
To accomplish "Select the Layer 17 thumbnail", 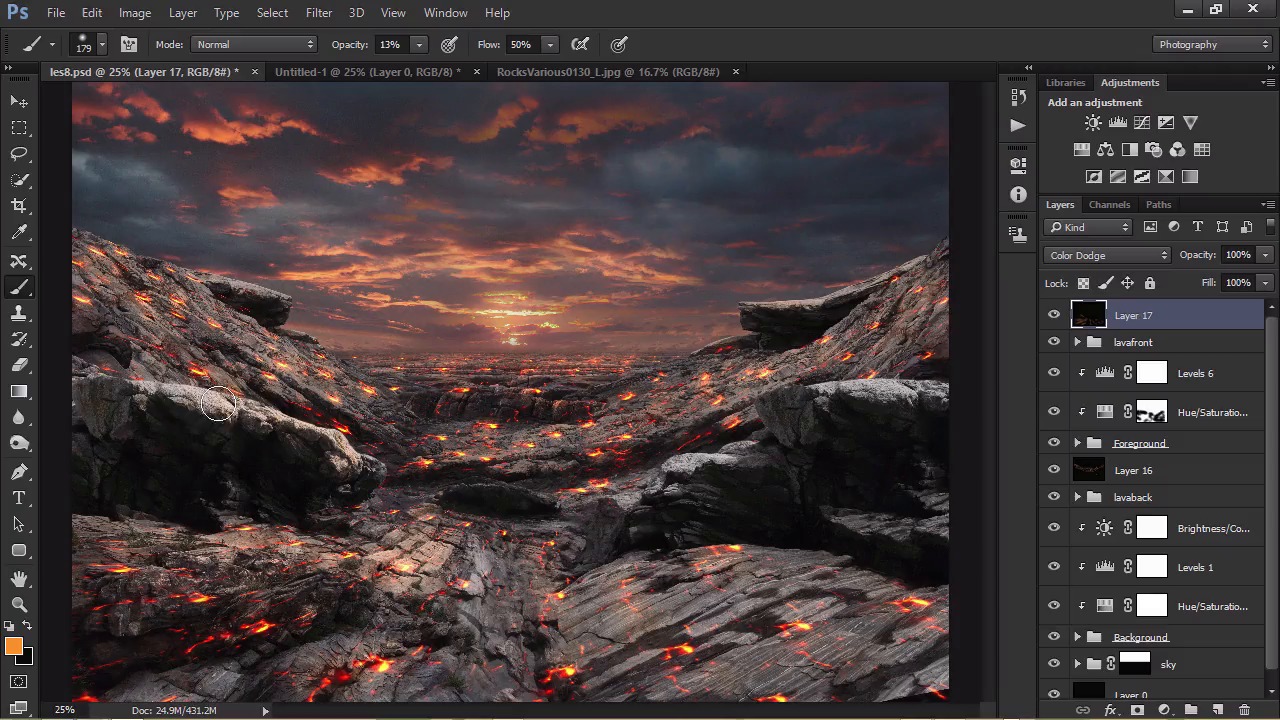I will [1089, 315].
